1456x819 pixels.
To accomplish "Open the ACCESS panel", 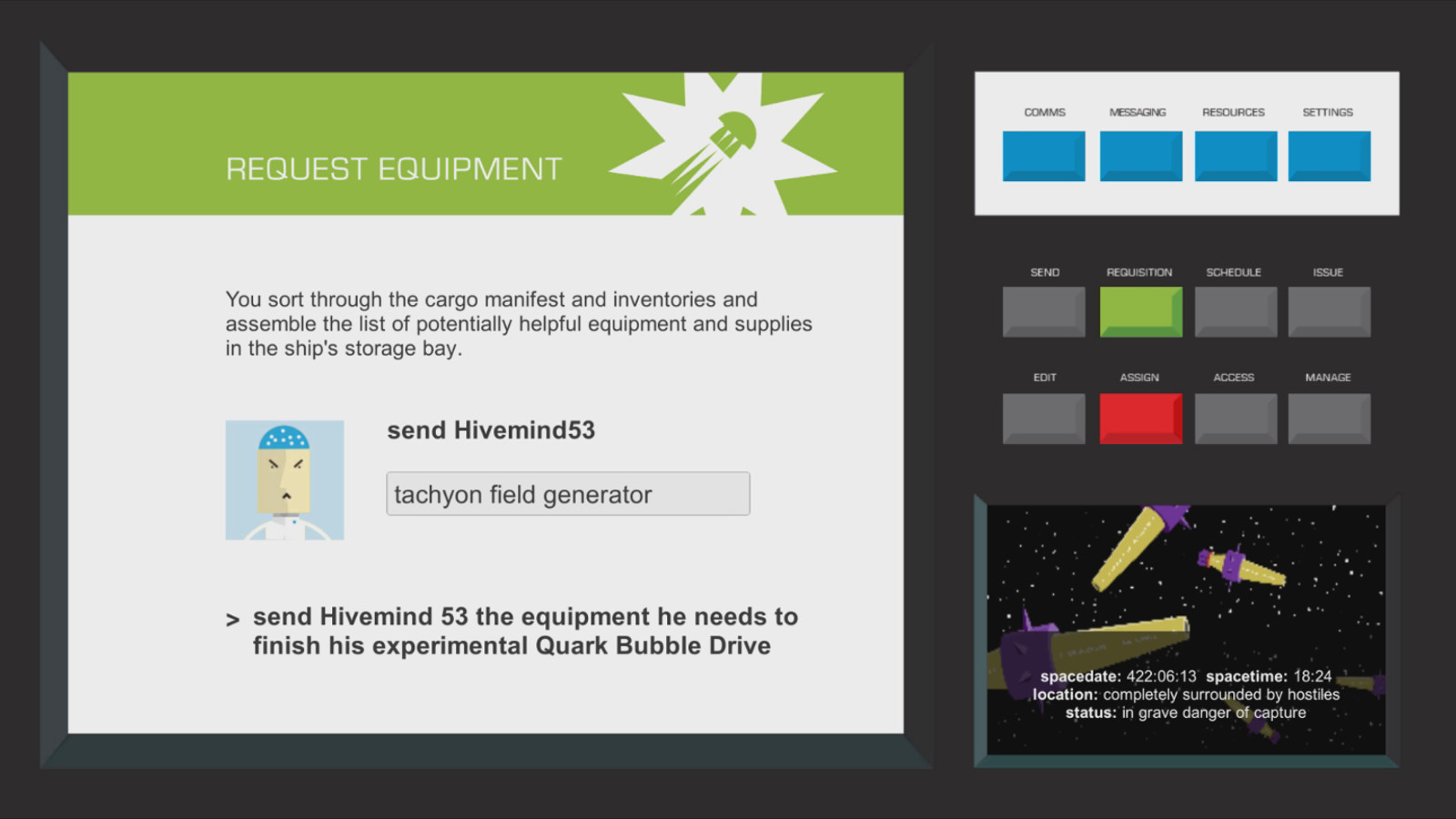I will 1234,416.
